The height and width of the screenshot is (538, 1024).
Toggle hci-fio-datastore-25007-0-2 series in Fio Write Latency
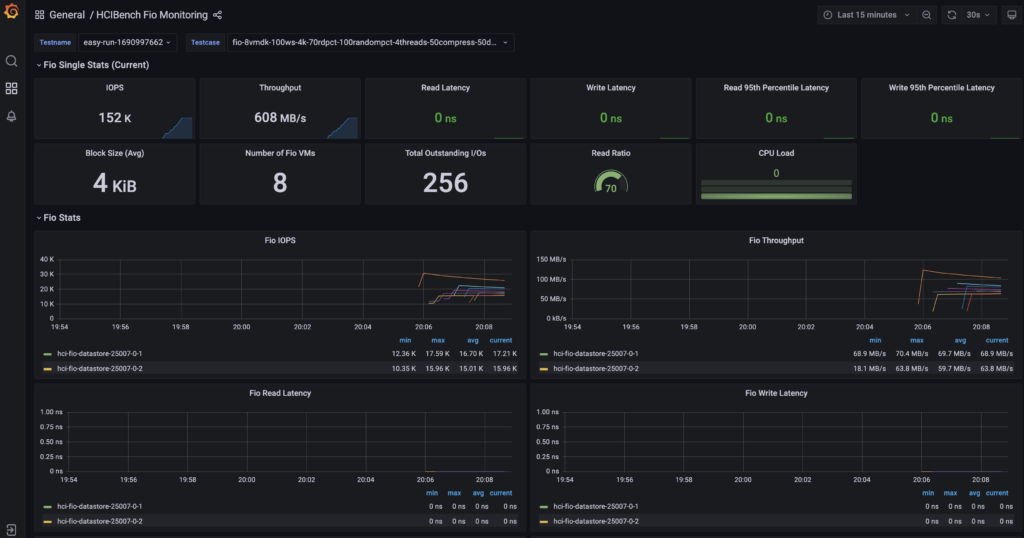pos(596,521)
